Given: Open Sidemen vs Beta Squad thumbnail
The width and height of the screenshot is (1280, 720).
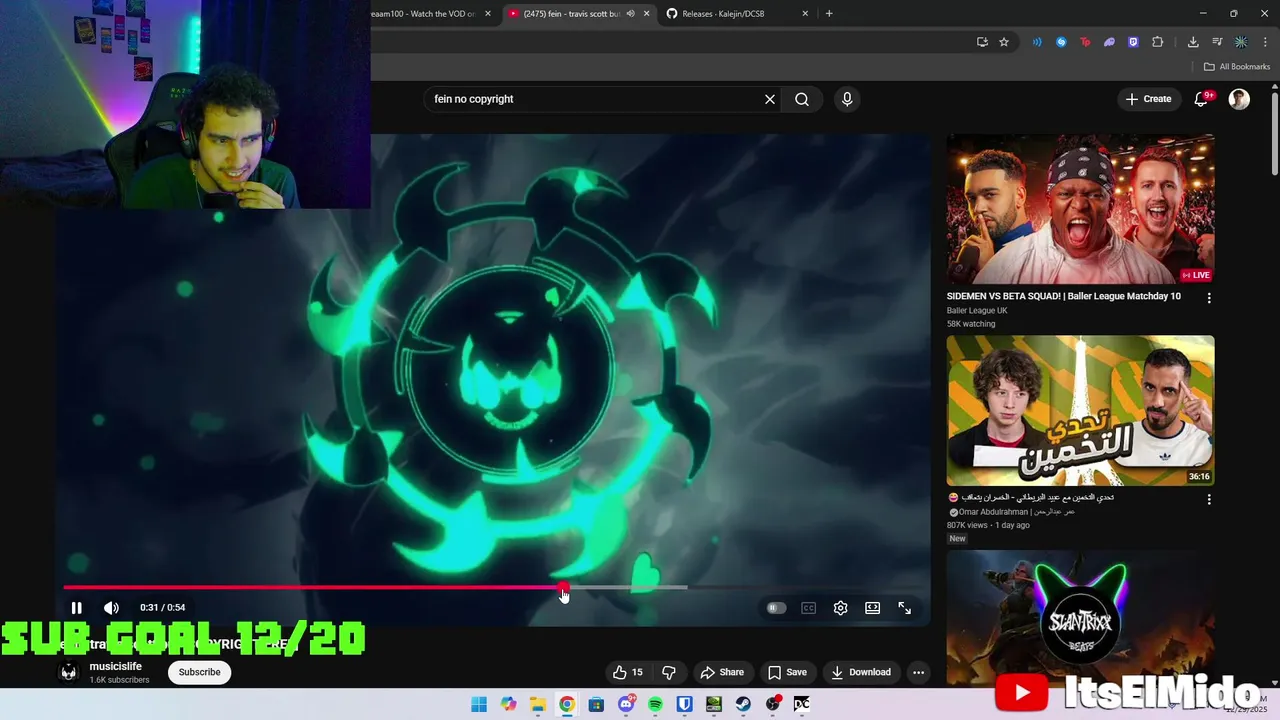Looking at the screenshot, I should 1080,209.
